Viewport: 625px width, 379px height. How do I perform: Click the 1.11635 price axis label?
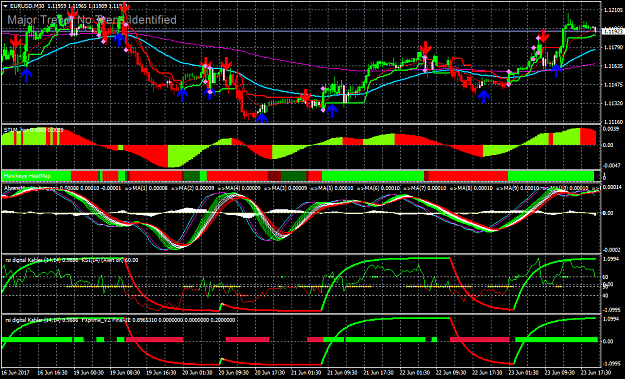(x=613, y=66)
